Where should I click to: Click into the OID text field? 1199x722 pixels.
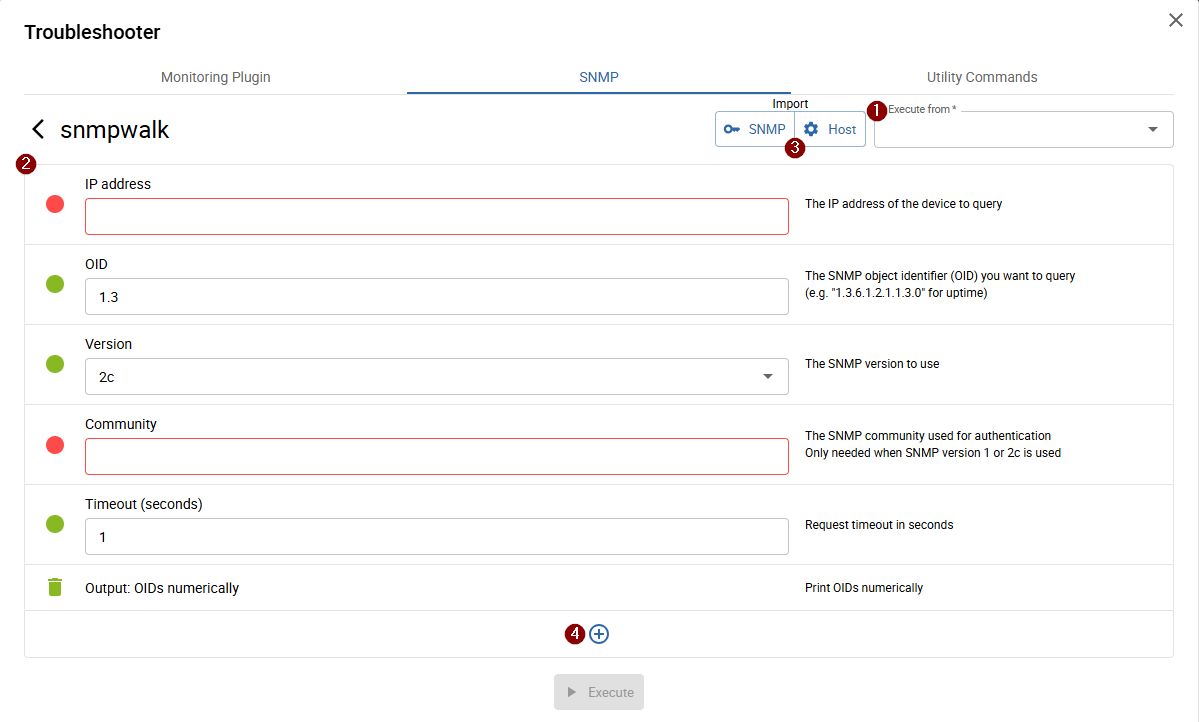tap(436, 297)
